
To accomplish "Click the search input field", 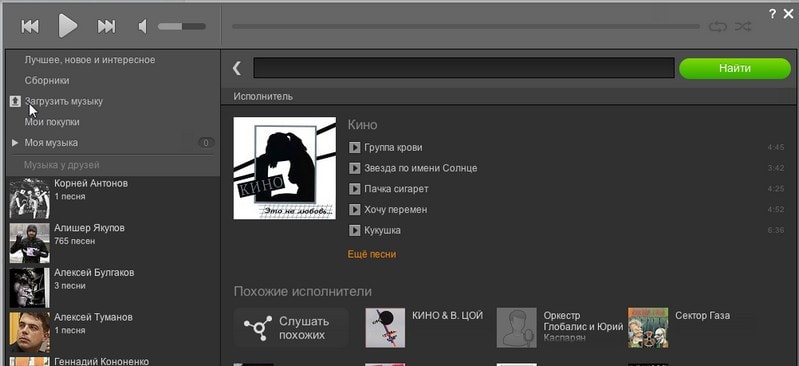I will pyautogui.click(x=464, y=68).
